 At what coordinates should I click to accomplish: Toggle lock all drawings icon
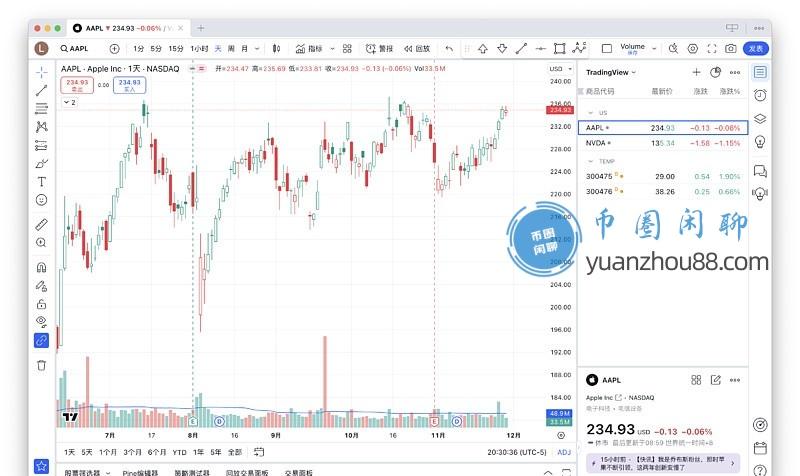pos(41,303)
